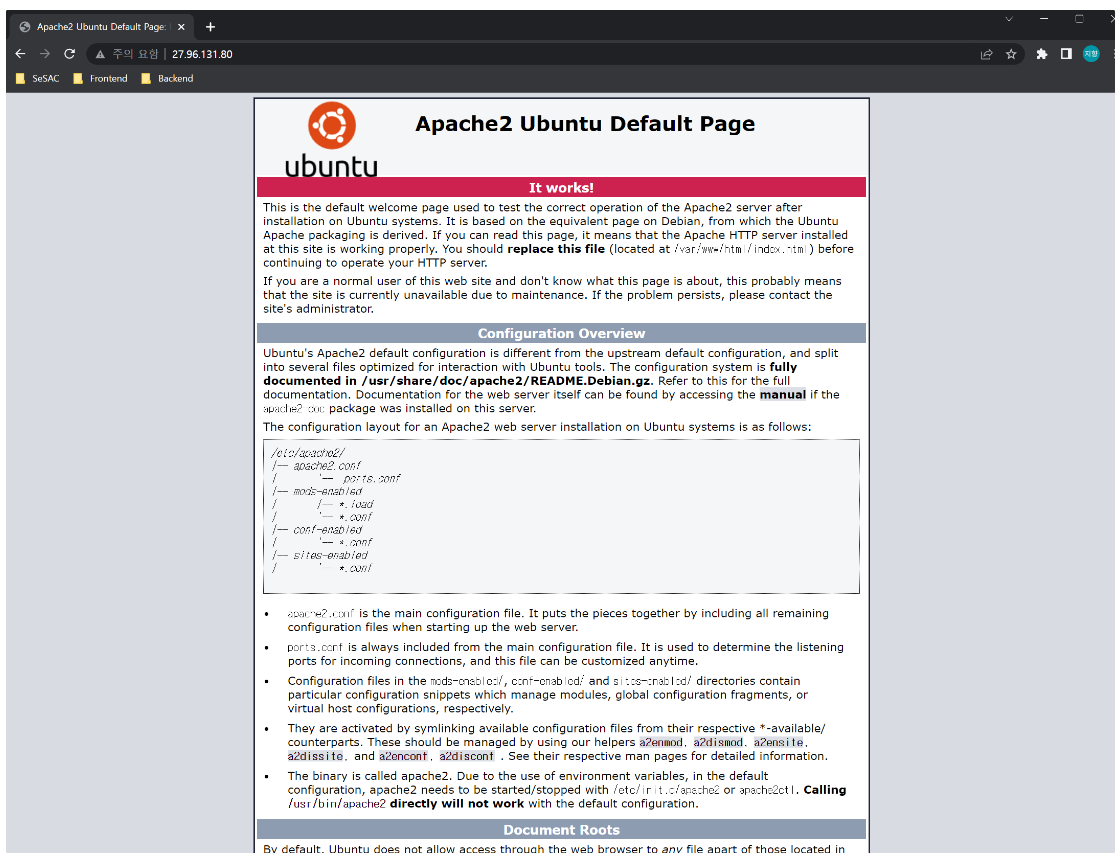
Task: Click ports.conf in the config tree box
Action: tap(371, 479)
